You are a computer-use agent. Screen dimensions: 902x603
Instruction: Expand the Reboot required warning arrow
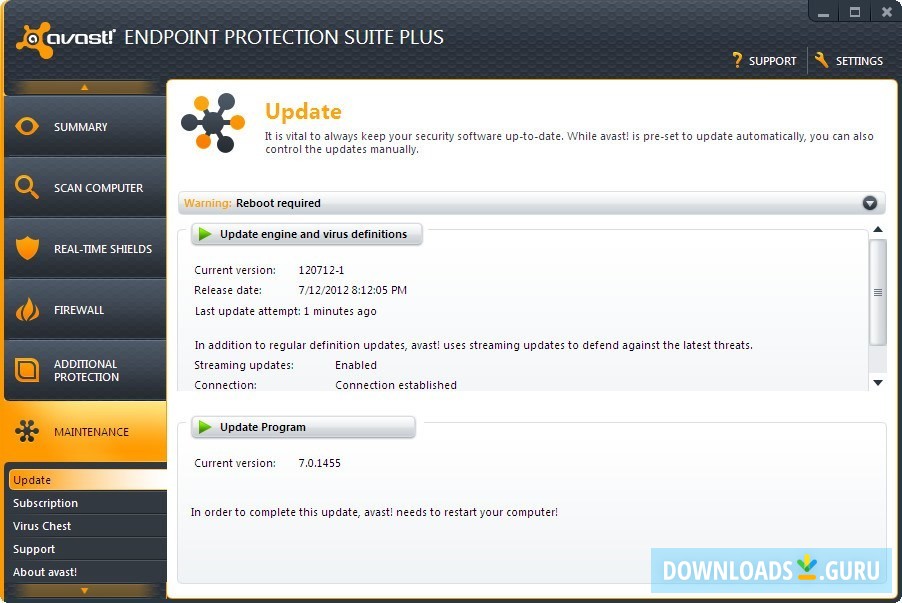click(869, 203)
